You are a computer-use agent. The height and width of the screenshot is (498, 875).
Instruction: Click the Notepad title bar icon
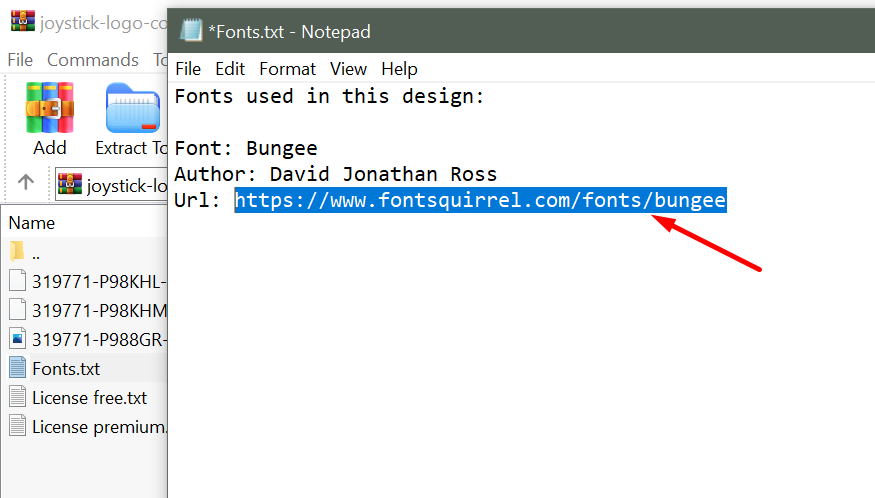coord(191,30)
